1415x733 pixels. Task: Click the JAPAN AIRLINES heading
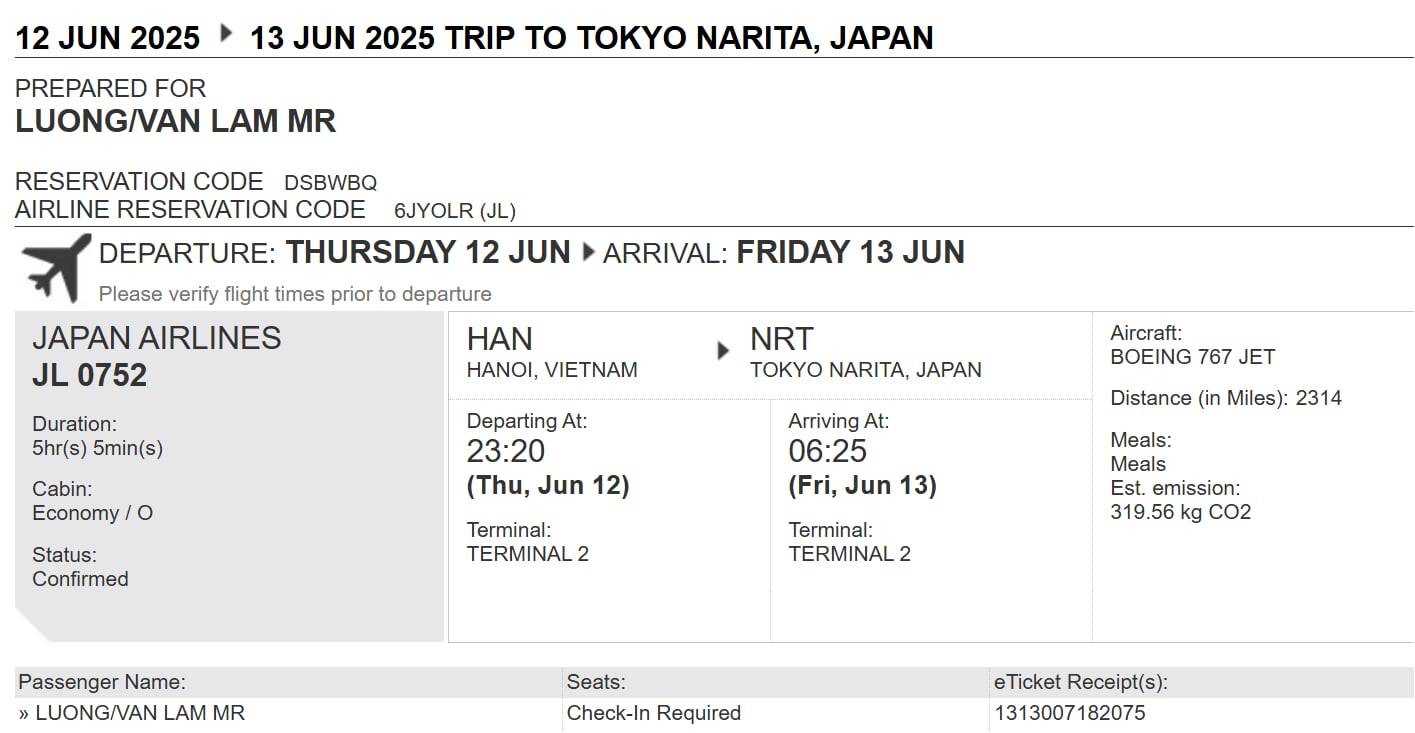coord(156,338)
